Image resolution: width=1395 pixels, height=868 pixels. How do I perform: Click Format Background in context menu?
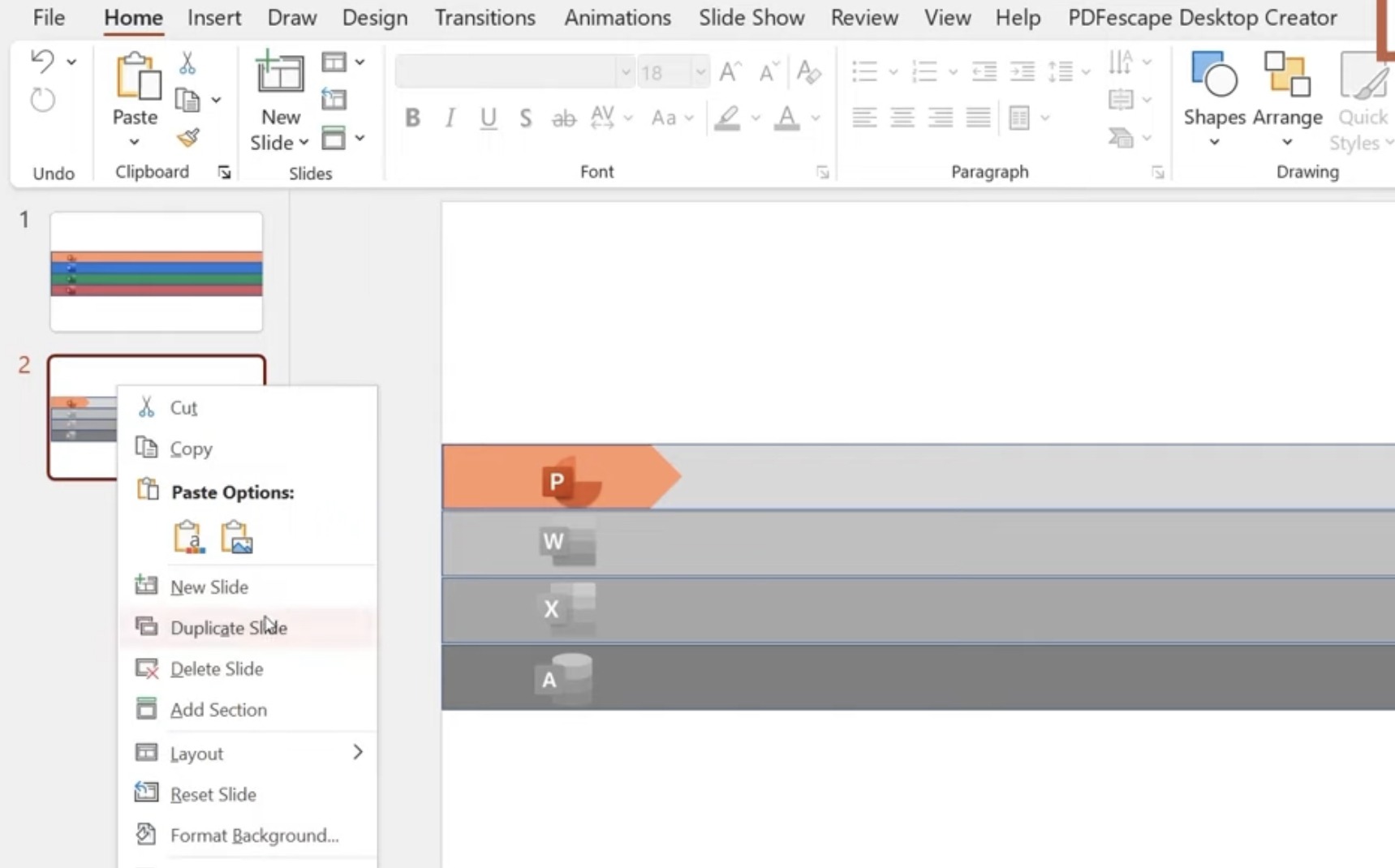(x=248, y=836)
